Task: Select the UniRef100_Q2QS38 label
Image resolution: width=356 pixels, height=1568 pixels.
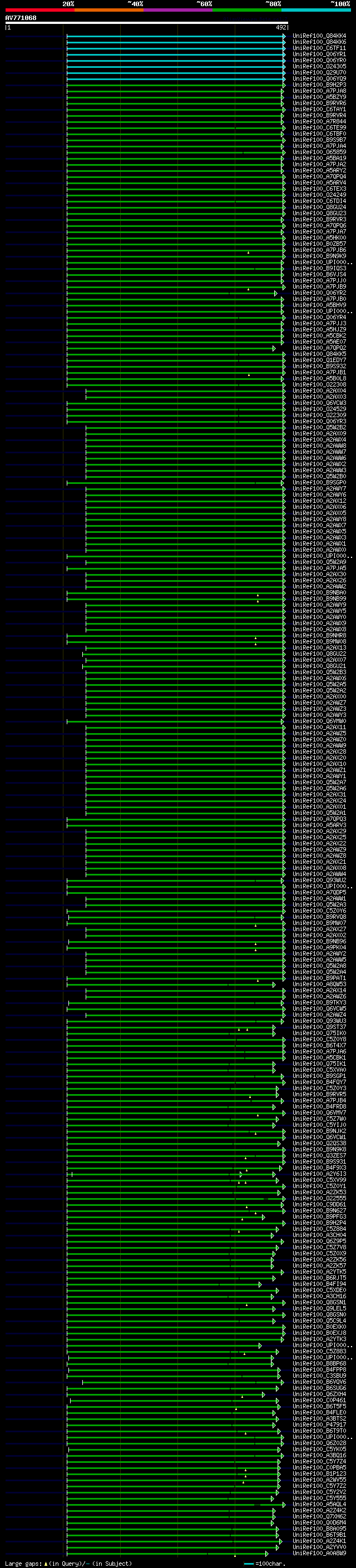Action: point(319,1143)
